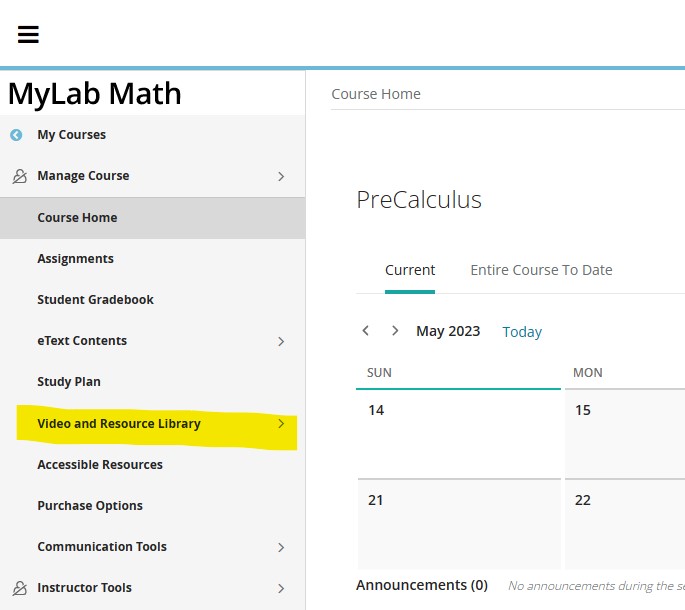Open Assignments page
The image size is (685, 610).
(76, 259)
